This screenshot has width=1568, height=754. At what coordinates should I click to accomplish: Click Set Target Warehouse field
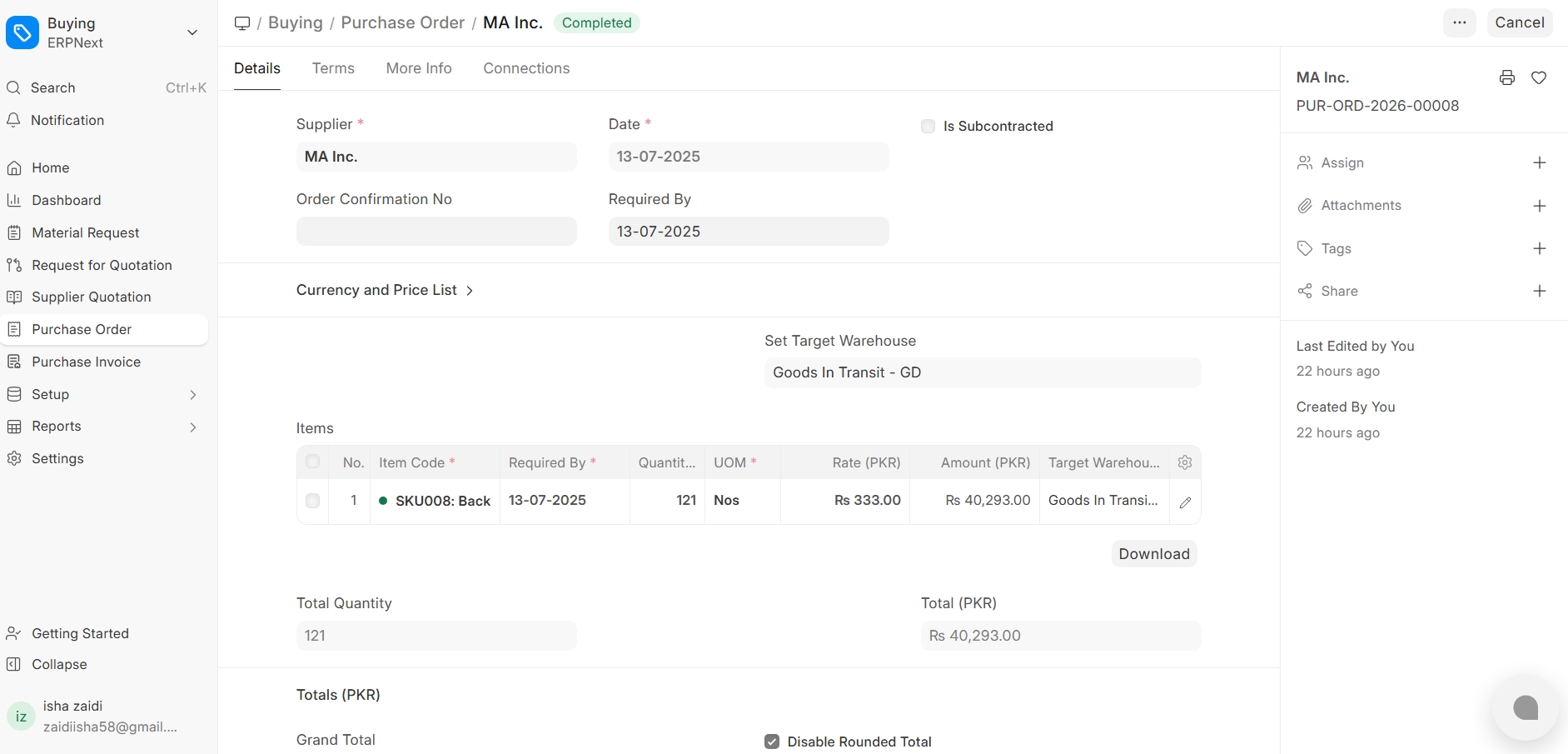click(983, 372)
